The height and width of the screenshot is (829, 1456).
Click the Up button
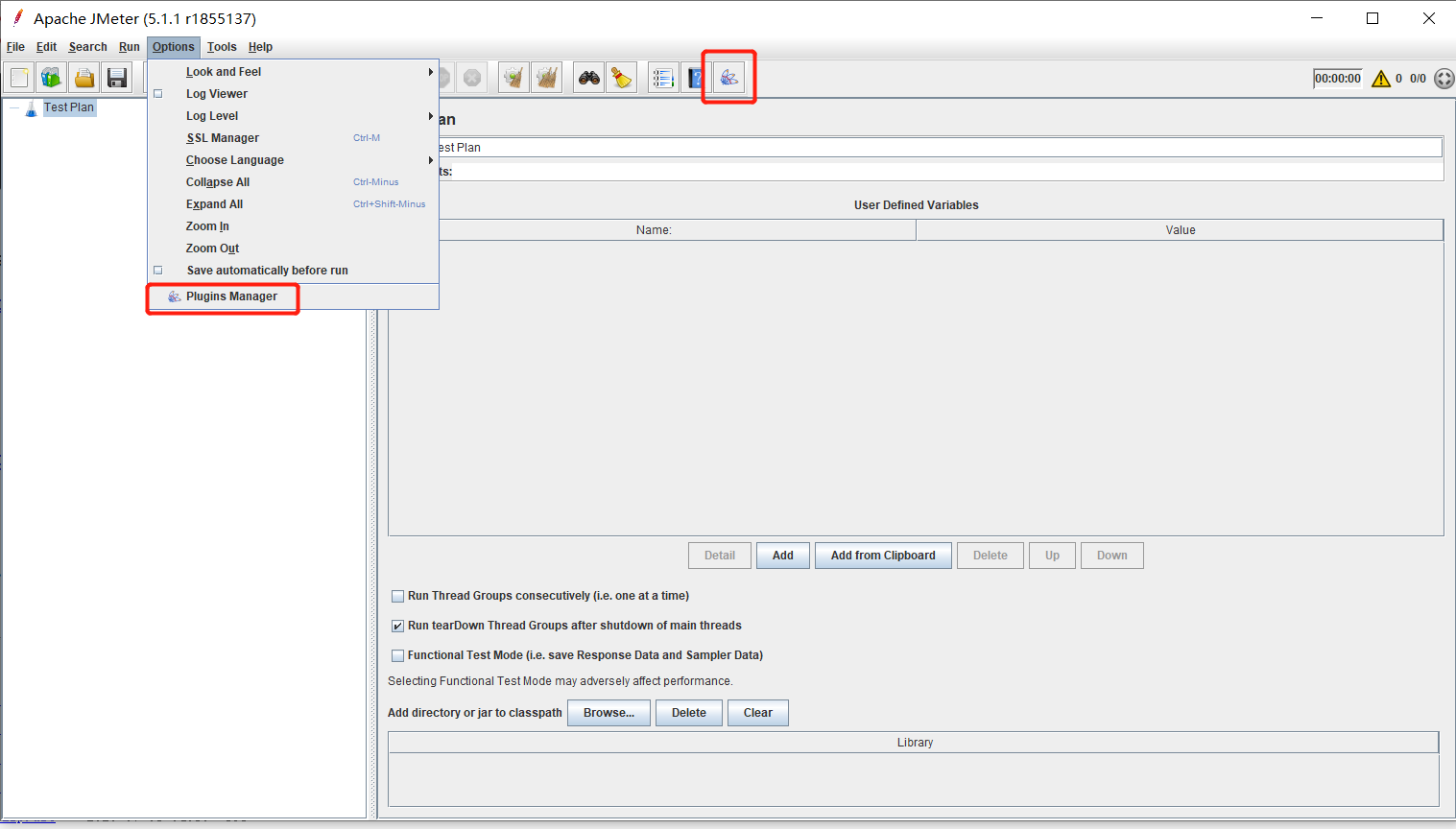pos(1053,556)
